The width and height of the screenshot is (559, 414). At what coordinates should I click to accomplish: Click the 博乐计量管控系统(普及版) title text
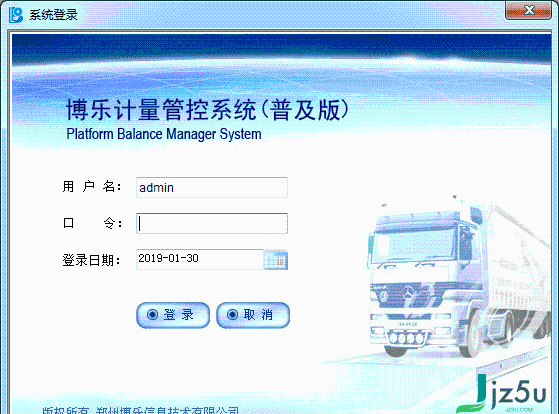tap(207, 109)
